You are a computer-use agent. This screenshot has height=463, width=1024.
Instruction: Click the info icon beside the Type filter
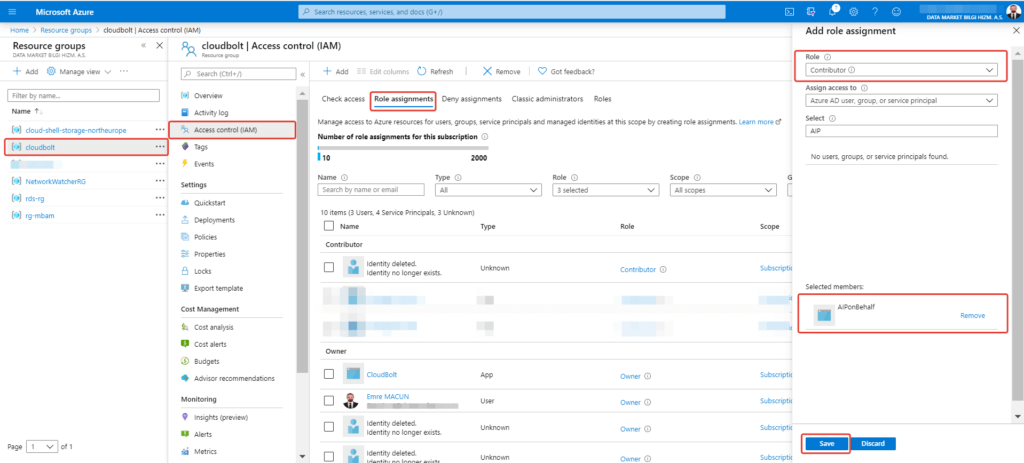click(458, 177)
